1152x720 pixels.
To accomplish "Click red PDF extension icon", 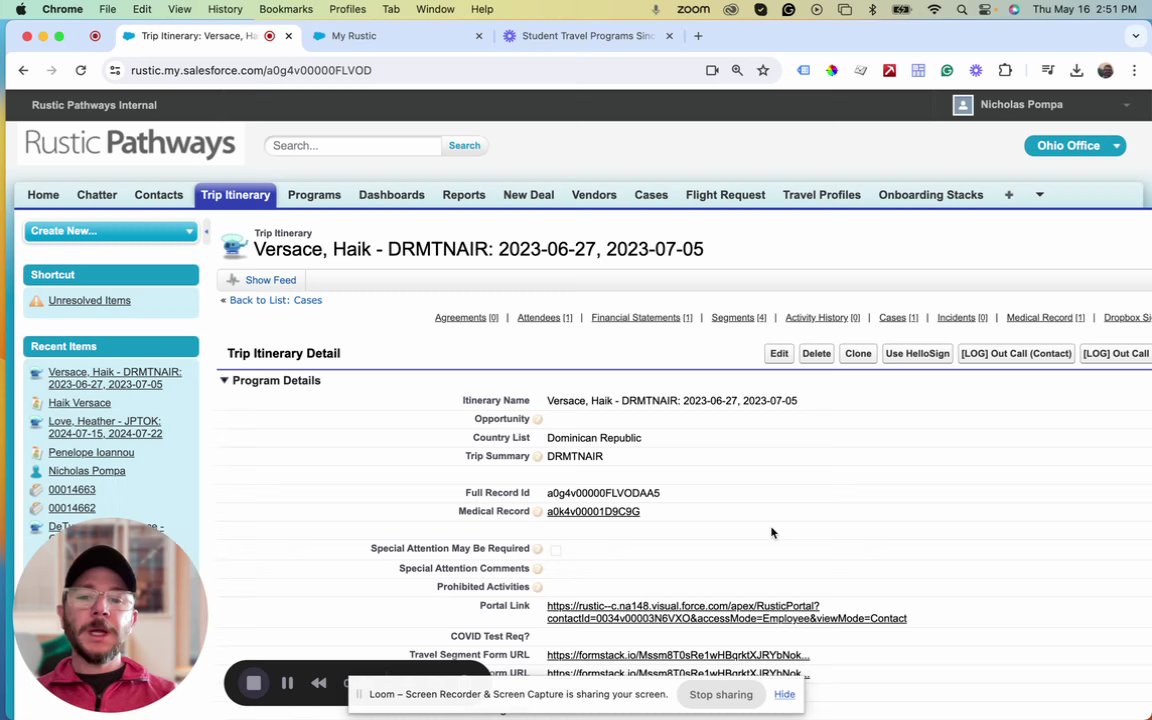I will click(890, 71).
